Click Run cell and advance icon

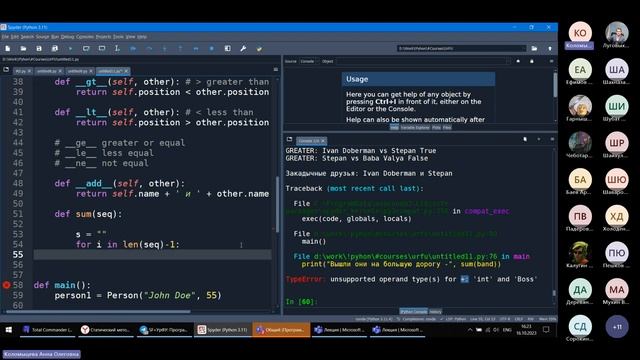[102, 49]
